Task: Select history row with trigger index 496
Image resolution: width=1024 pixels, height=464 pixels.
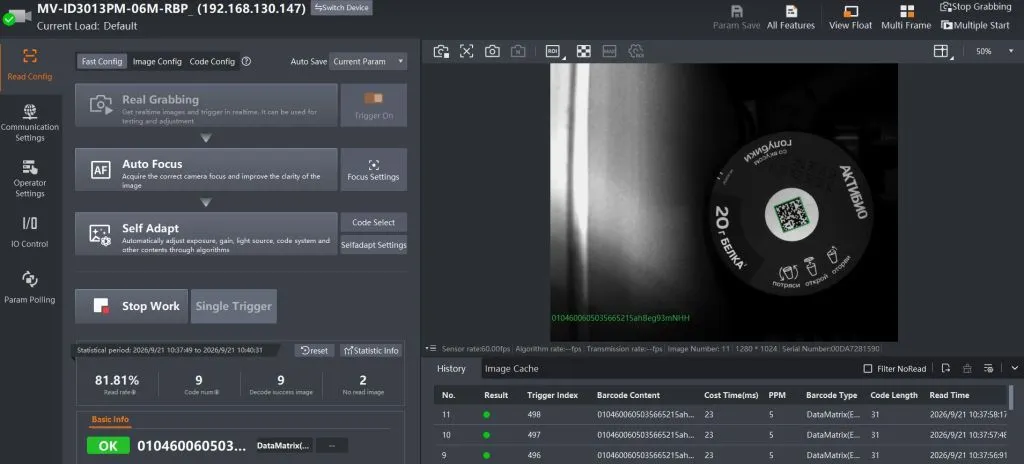Action: click(721, 455)
